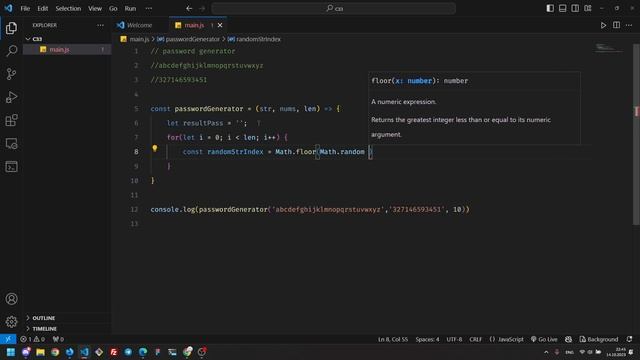This screenshot has height=360, width=640.
Task: Start Go Live server
Action: pos(544,339)
